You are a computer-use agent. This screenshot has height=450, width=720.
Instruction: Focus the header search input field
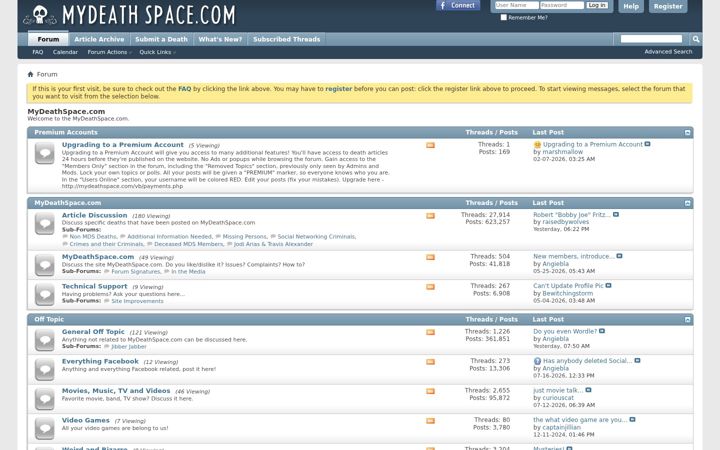pos(651,39)
